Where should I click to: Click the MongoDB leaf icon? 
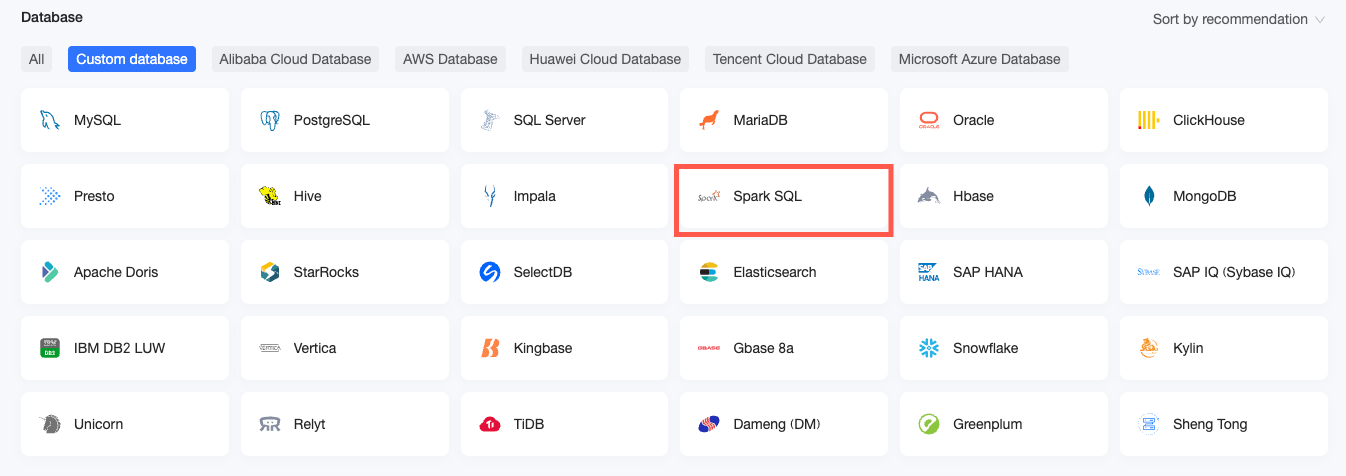(x=1149, y=196)
